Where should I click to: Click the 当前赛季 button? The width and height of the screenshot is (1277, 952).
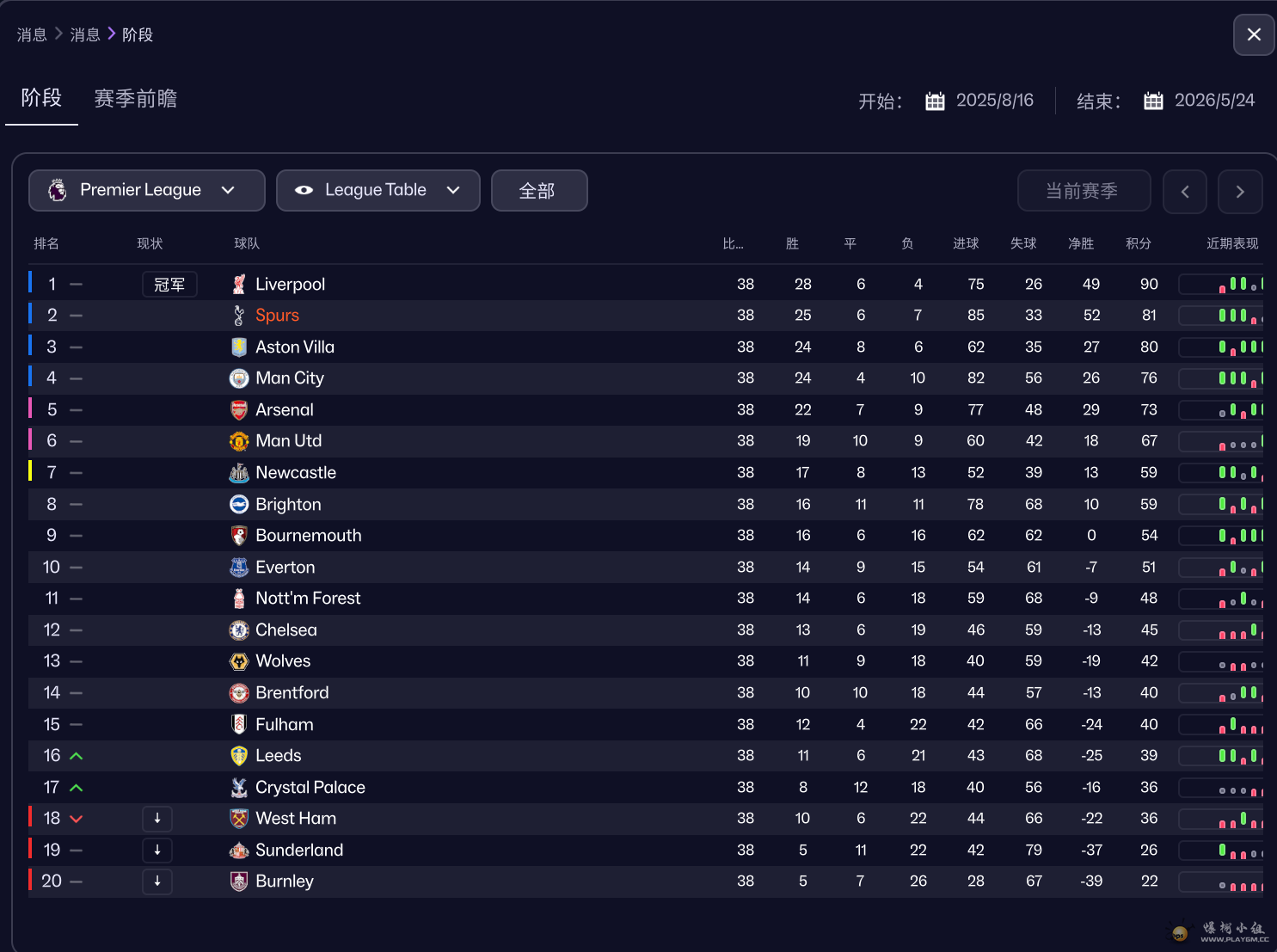[x=1084, y=191]
